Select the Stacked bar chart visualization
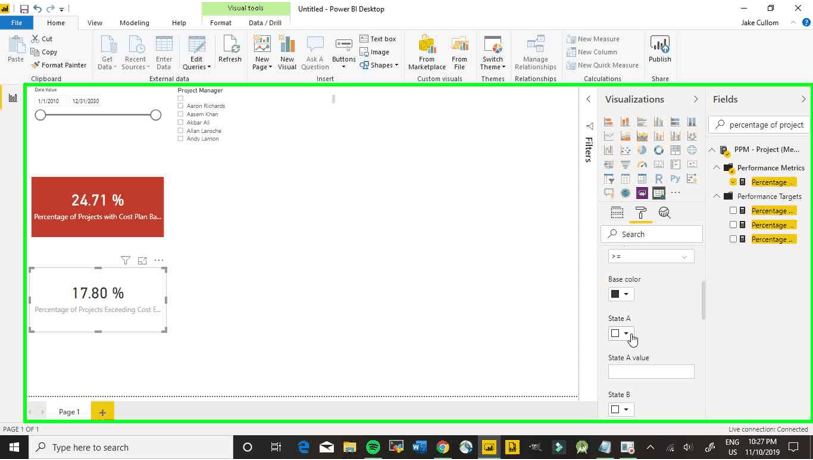This screenshot has height=460, width=813. click(x=609, y=122)
